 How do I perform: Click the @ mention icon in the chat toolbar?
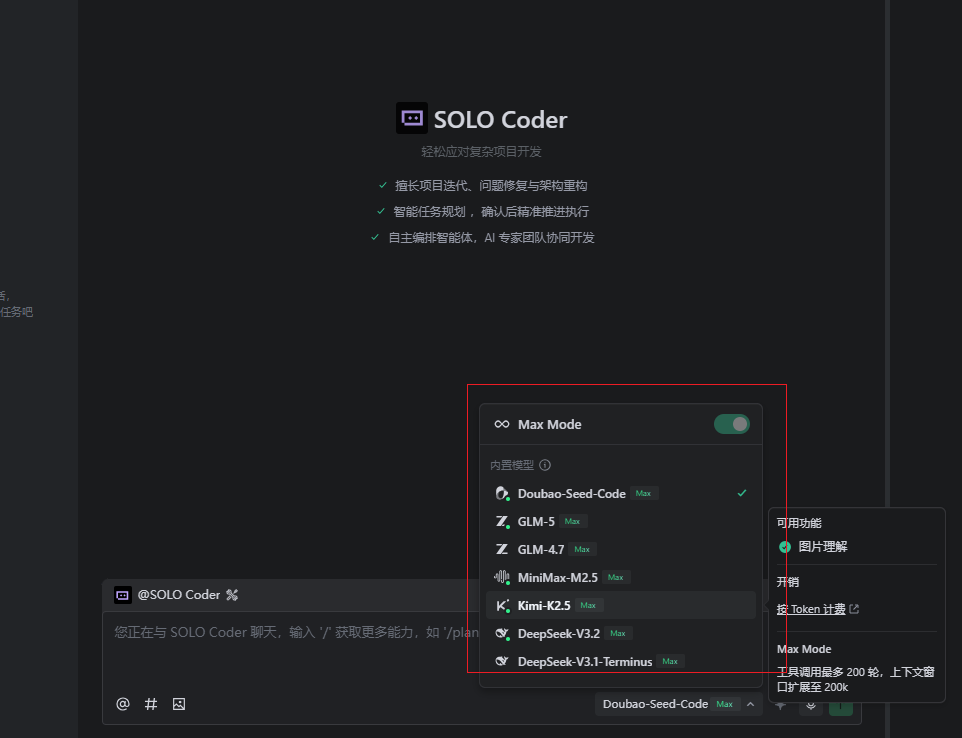click(x=123, y=704)
